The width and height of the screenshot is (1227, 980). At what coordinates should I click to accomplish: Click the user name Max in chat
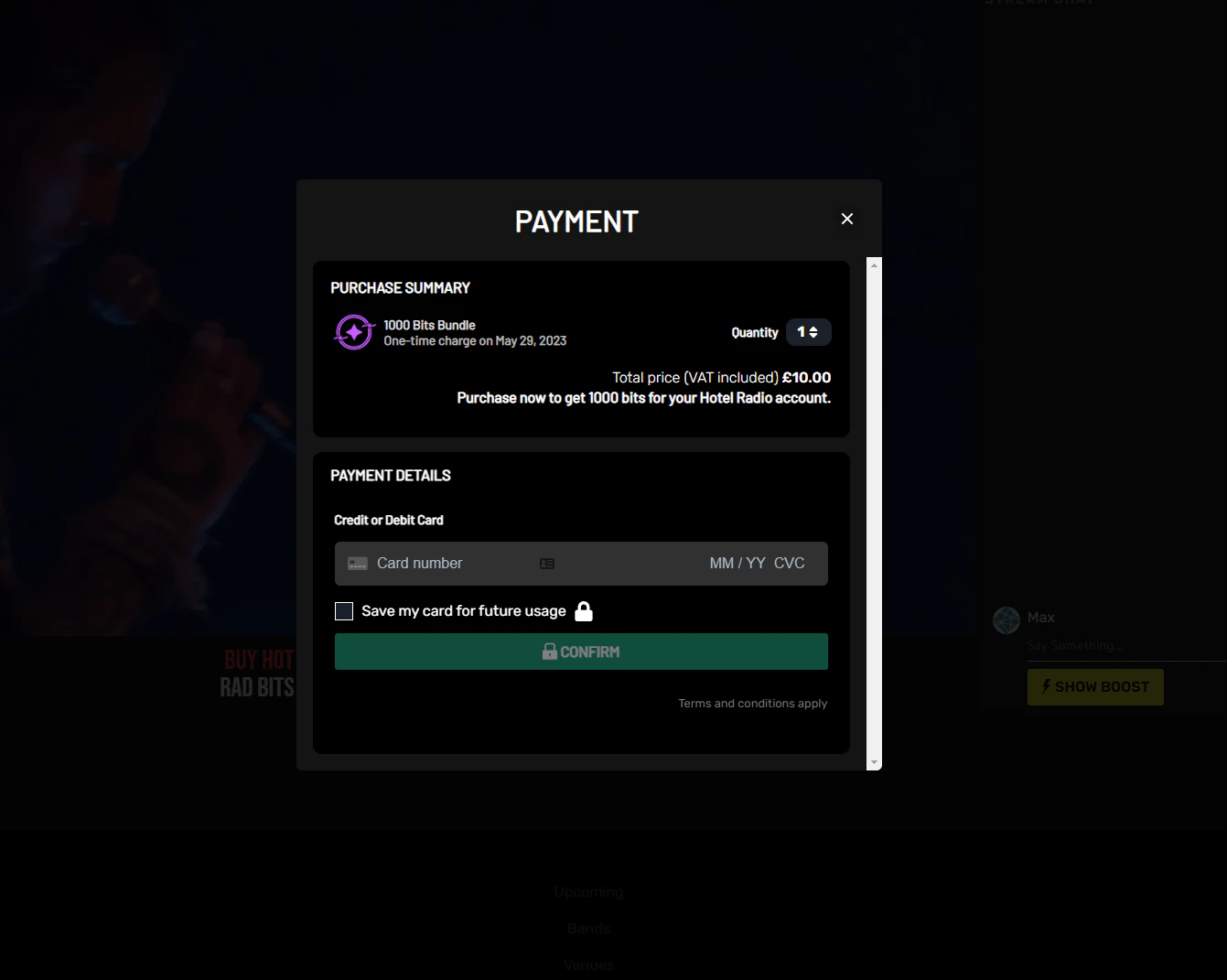[x=1041, y=618]
